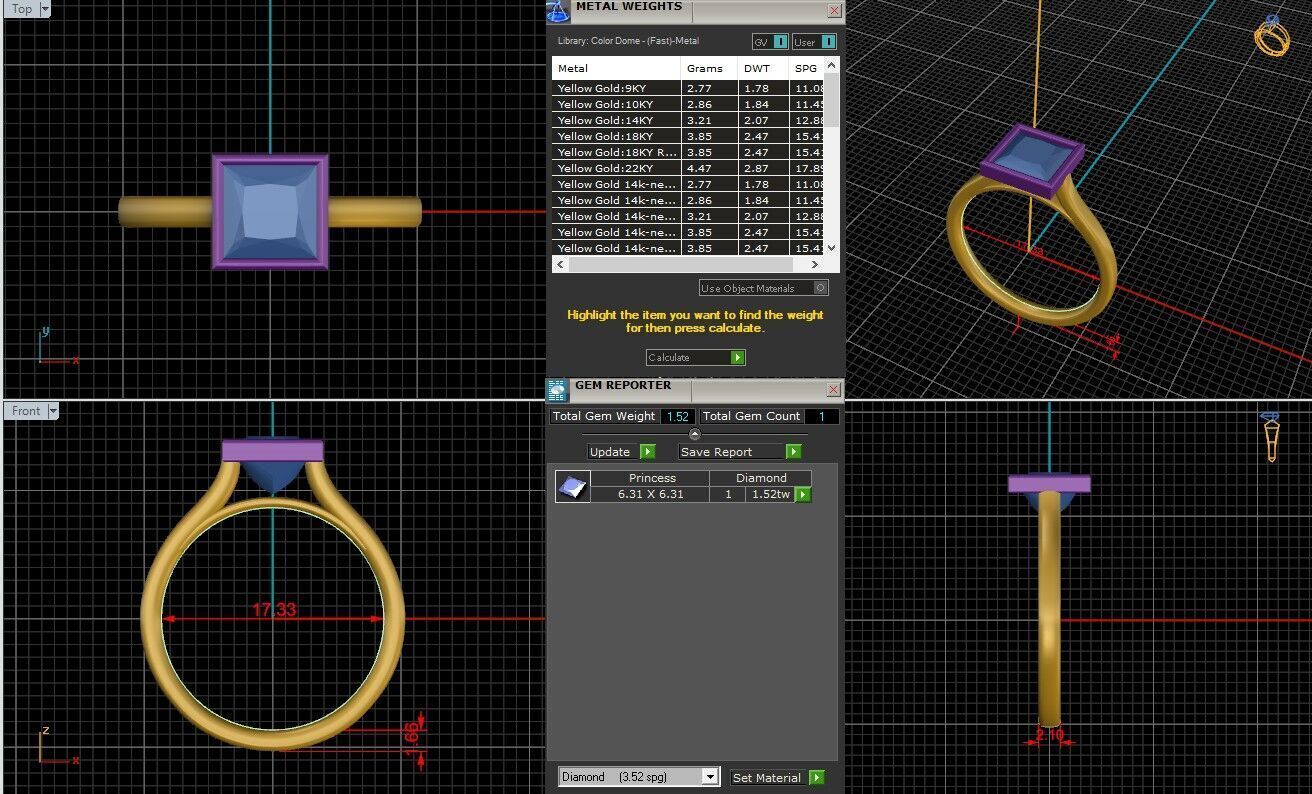Click the 2.87 DWT cell

[764, 168]
